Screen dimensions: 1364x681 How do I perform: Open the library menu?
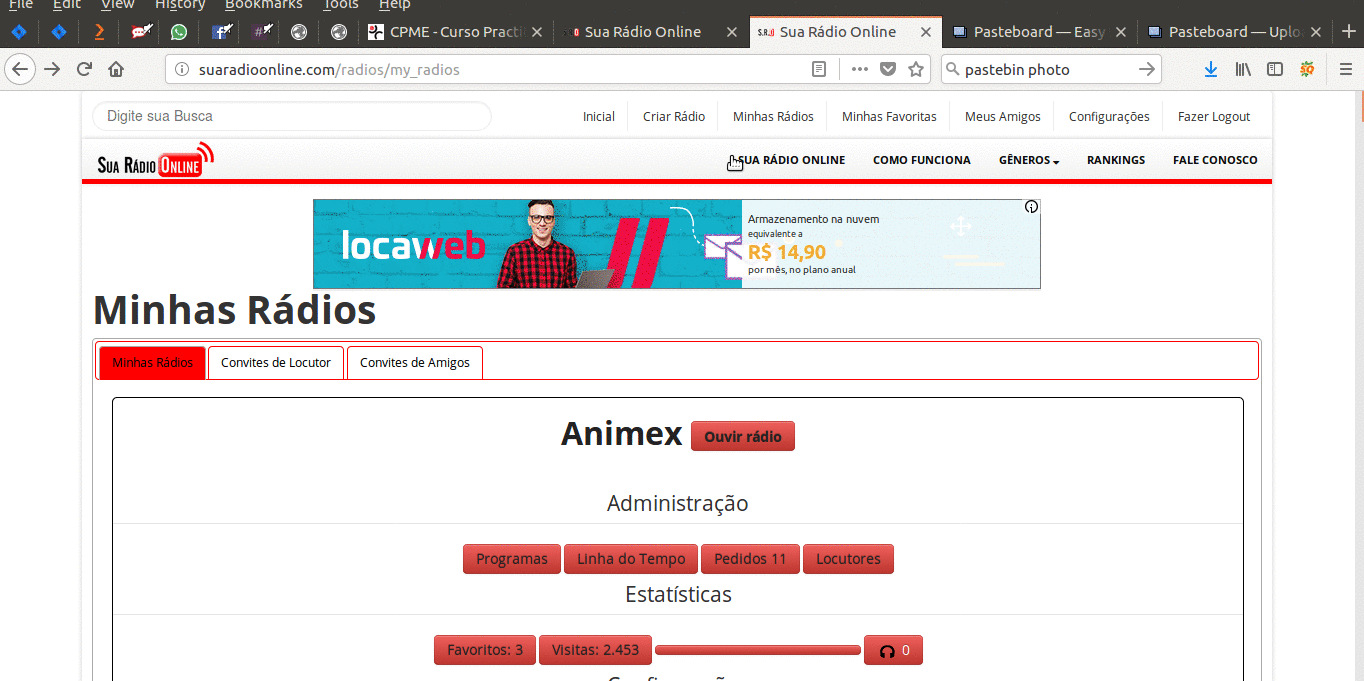click(1243, 69)
